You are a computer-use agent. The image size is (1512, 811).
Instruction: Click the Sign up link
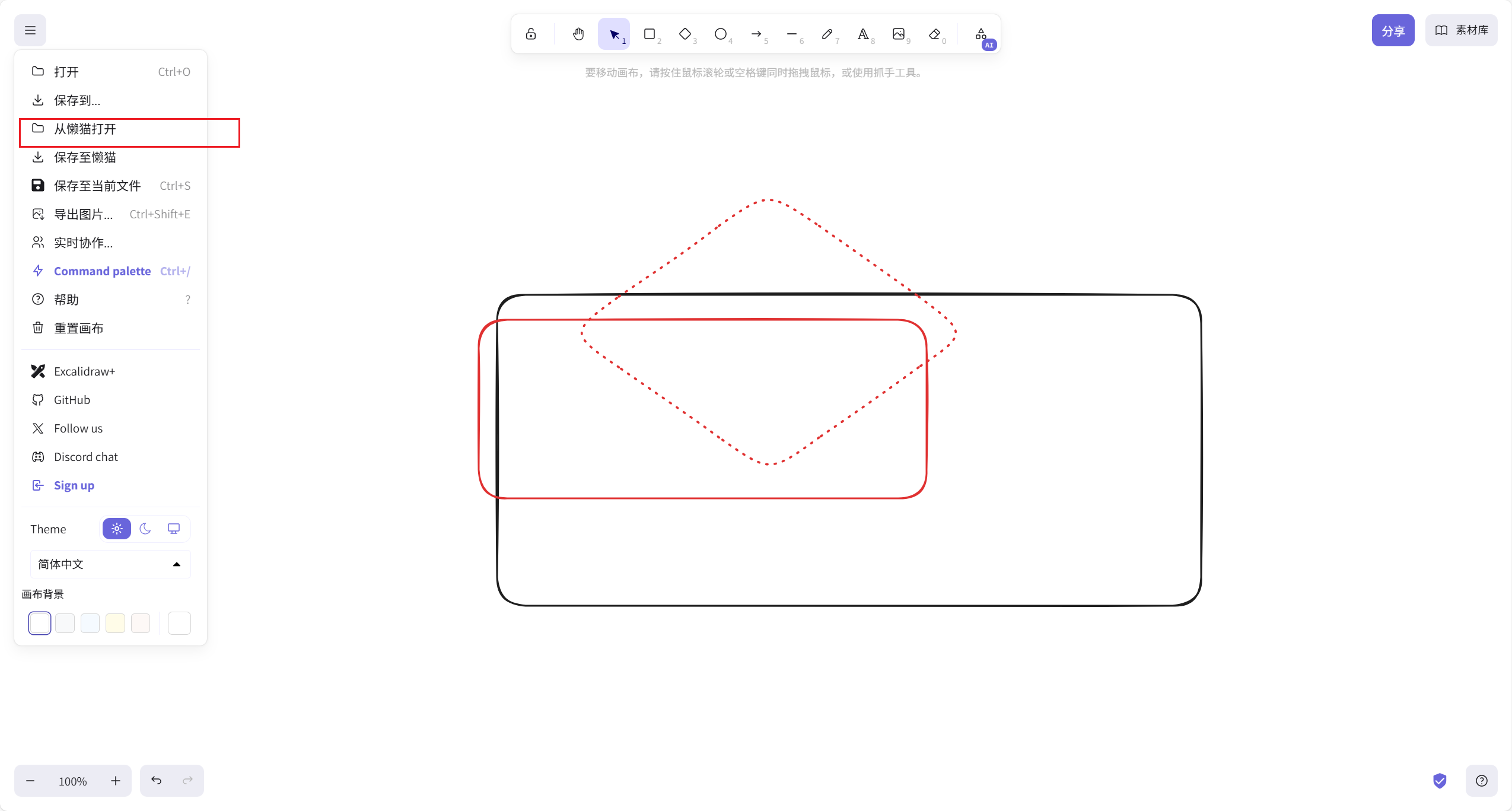(x=110, y=485)
